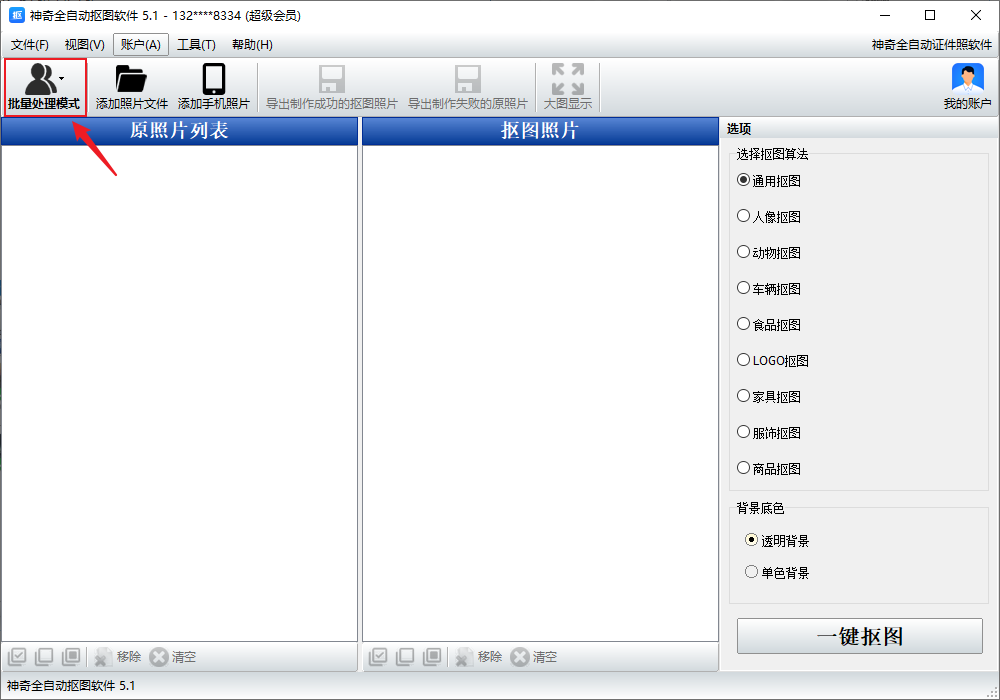Click the 大图显示 expand icon

567,80
